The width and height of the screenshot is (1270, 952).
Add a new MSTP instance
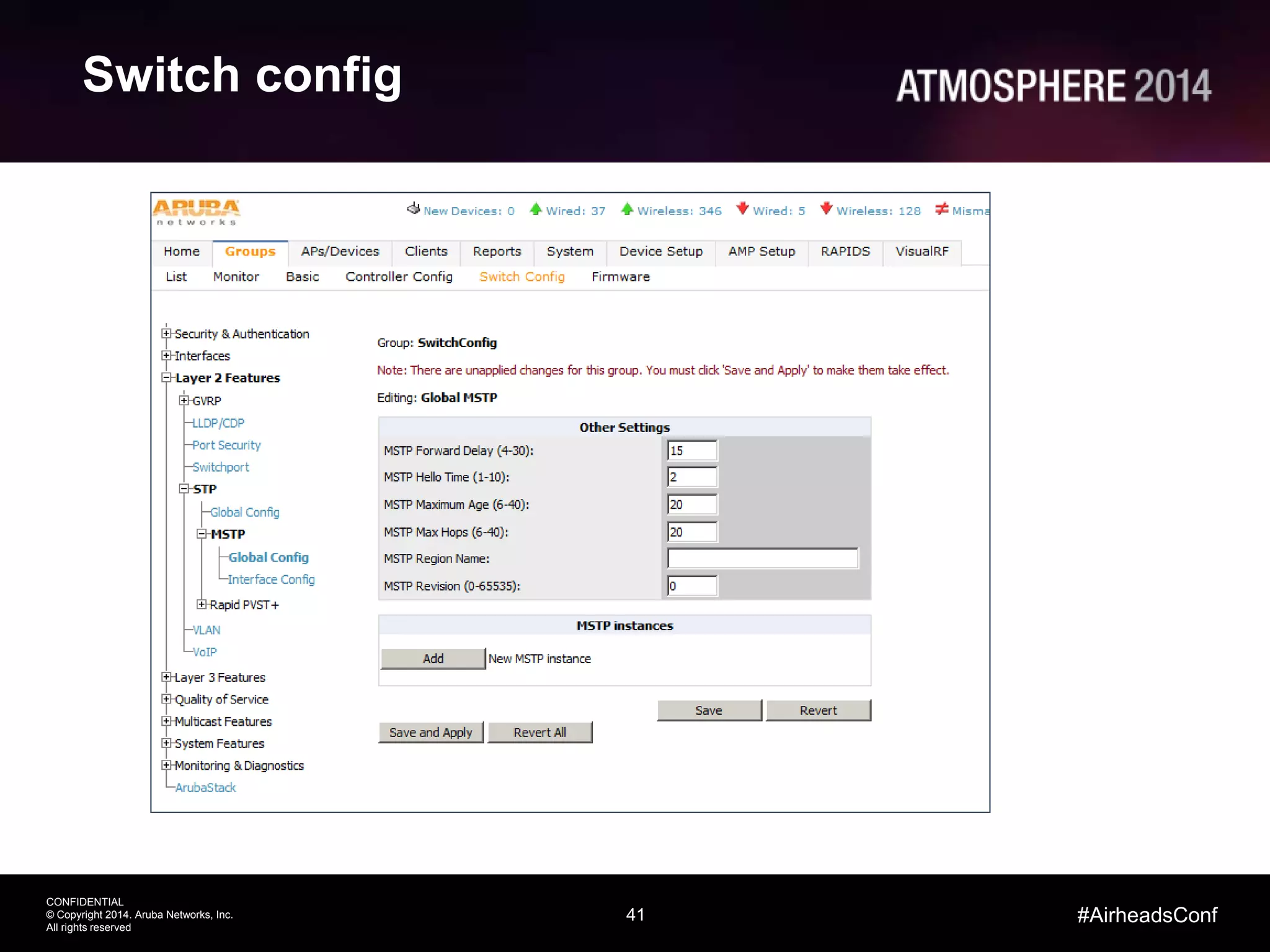click(433, 659)
